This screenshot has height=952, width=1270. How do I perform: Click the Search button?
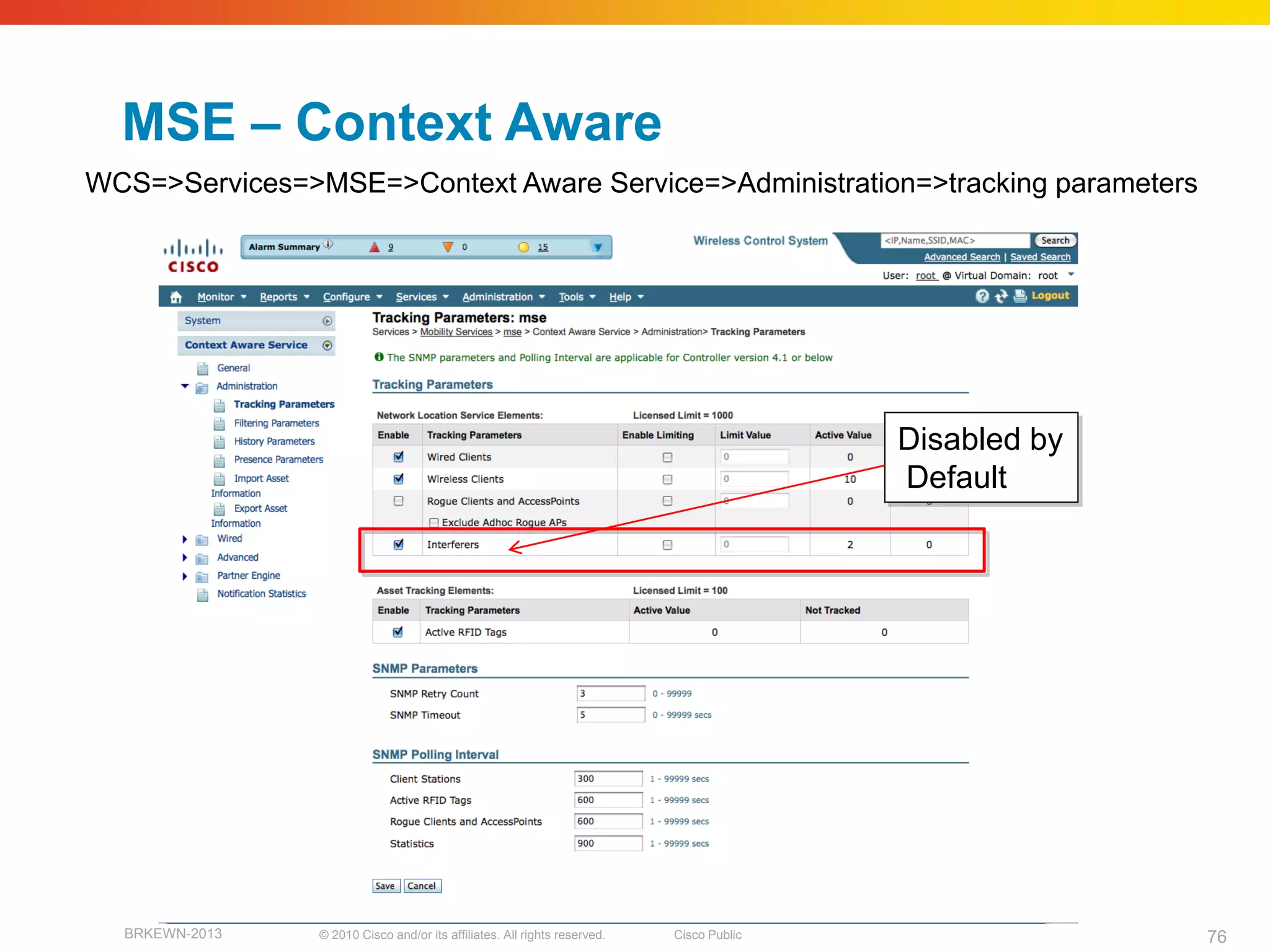pyautogui.click(x=1055, y=240)
